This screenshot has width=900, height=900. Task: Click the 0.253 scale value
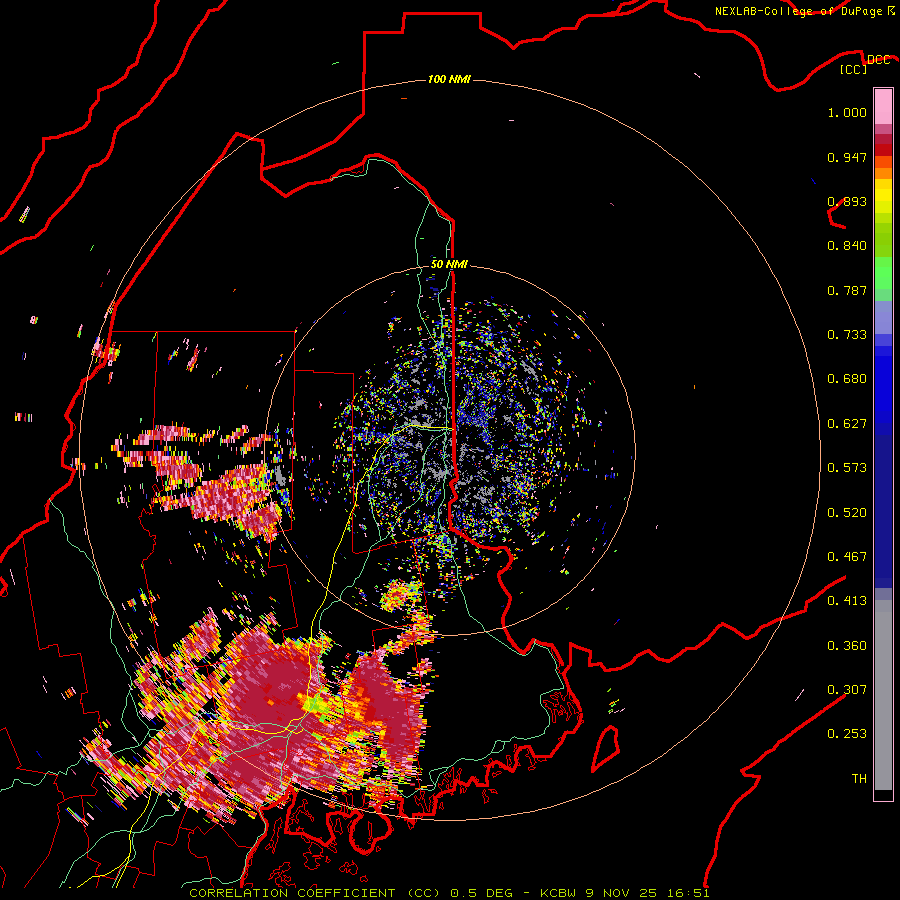click(x=847, y=734)
